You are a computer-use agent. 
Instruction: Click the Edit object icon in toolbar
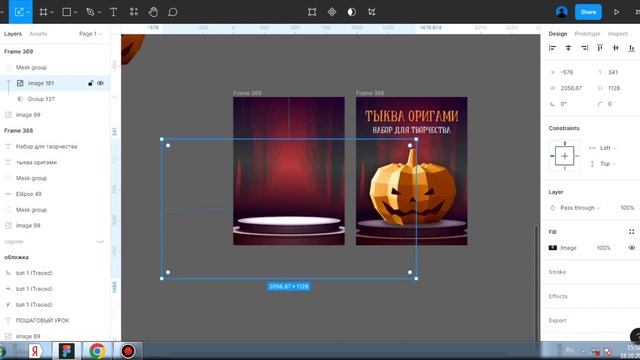click(312, 12)
